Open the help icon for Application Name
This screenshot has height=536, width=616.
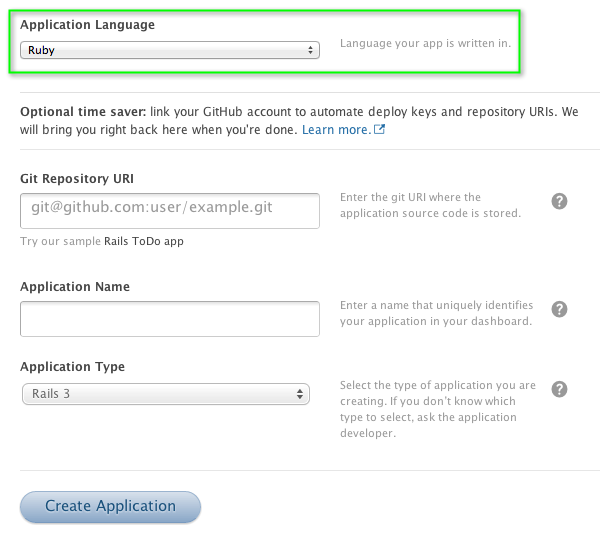(x=560, y=309)
